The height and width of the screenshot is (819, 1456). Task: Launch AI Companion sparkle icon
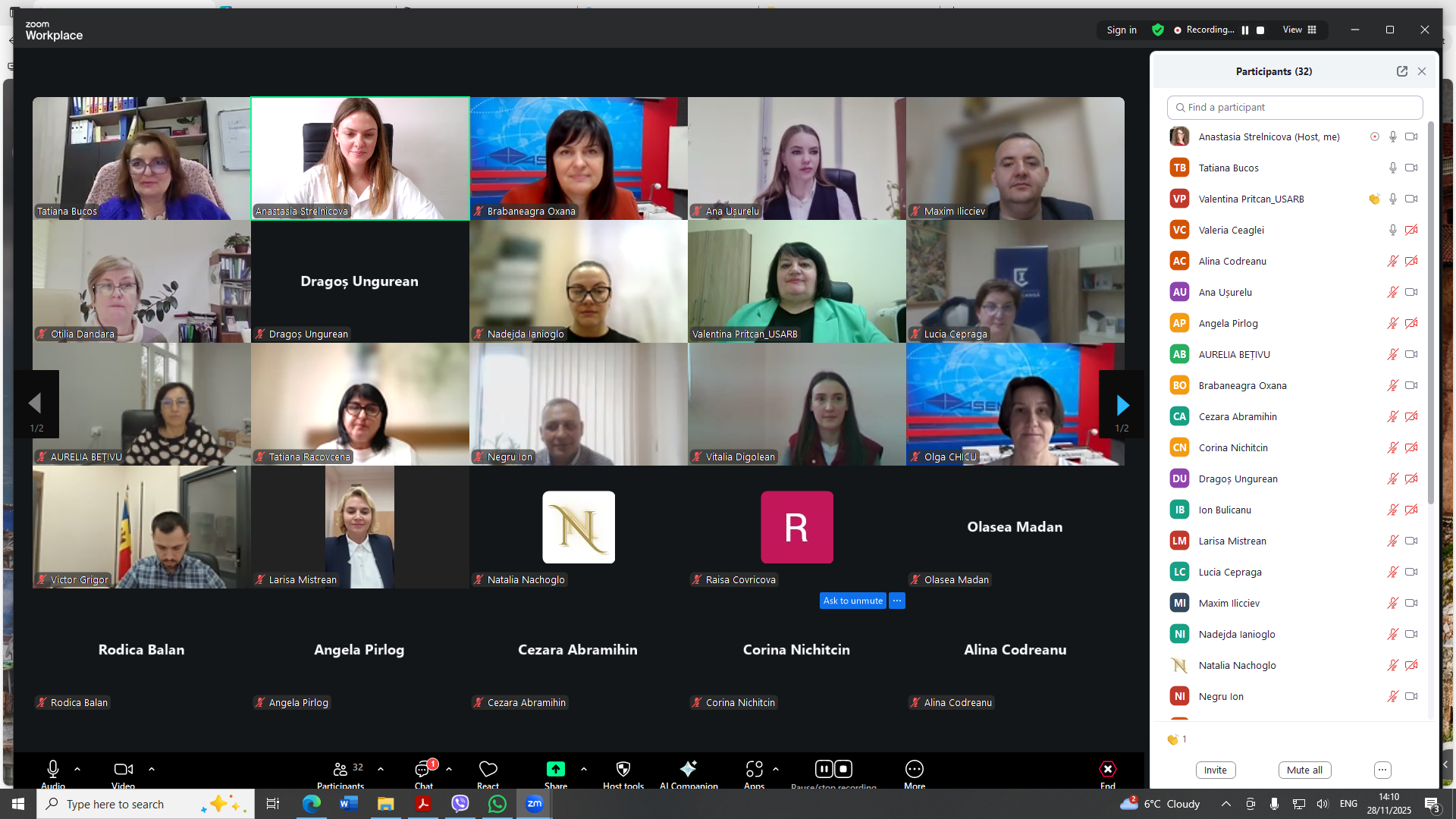[x=688, y=770]
